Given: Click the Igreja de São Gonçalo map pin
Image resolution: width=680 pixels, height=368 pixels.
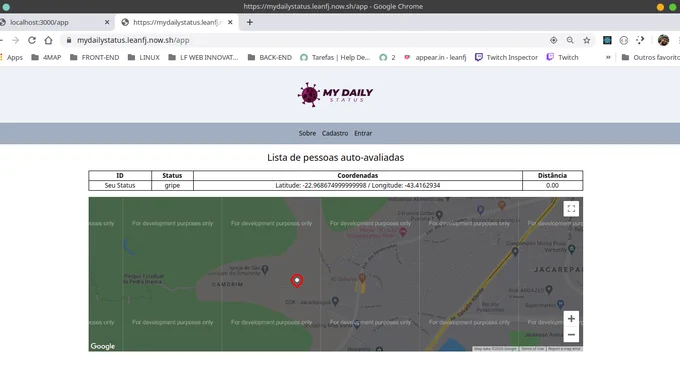Looking at the screenshot, I should (265, 269).
